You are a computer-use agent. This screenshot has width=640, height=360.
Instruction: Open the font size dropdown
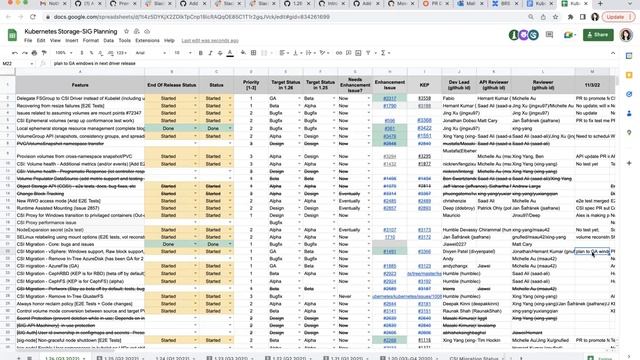click(182, 53)
